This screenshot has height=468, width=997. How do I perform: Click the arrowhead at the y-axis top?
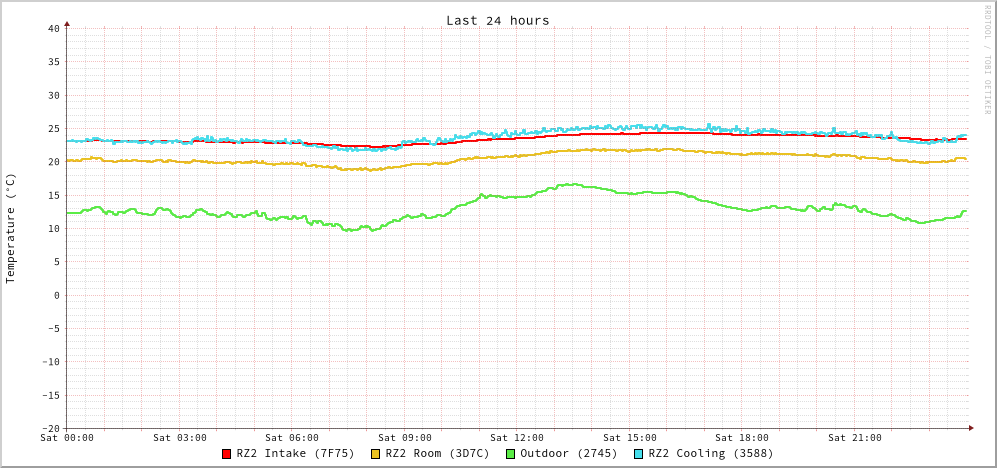point(67,23)
